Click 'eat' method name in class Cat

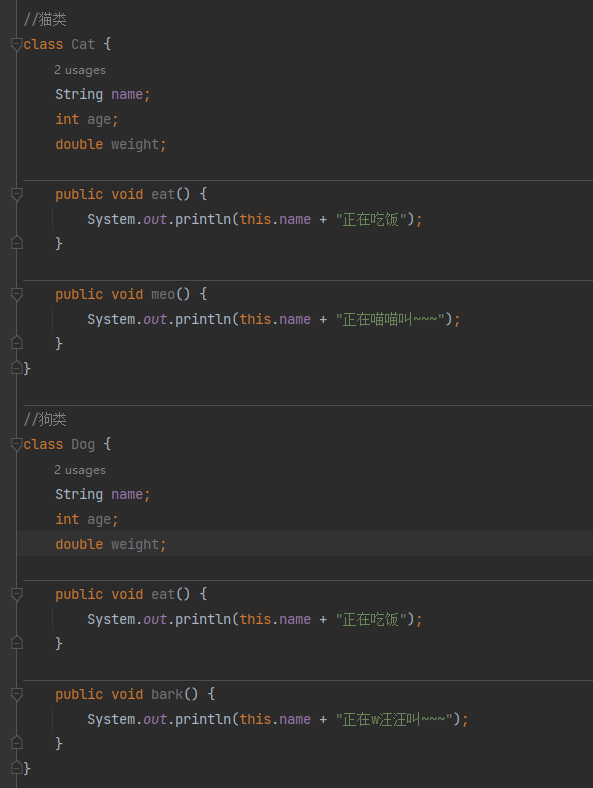pyautogui.click(x=163, y=194)
